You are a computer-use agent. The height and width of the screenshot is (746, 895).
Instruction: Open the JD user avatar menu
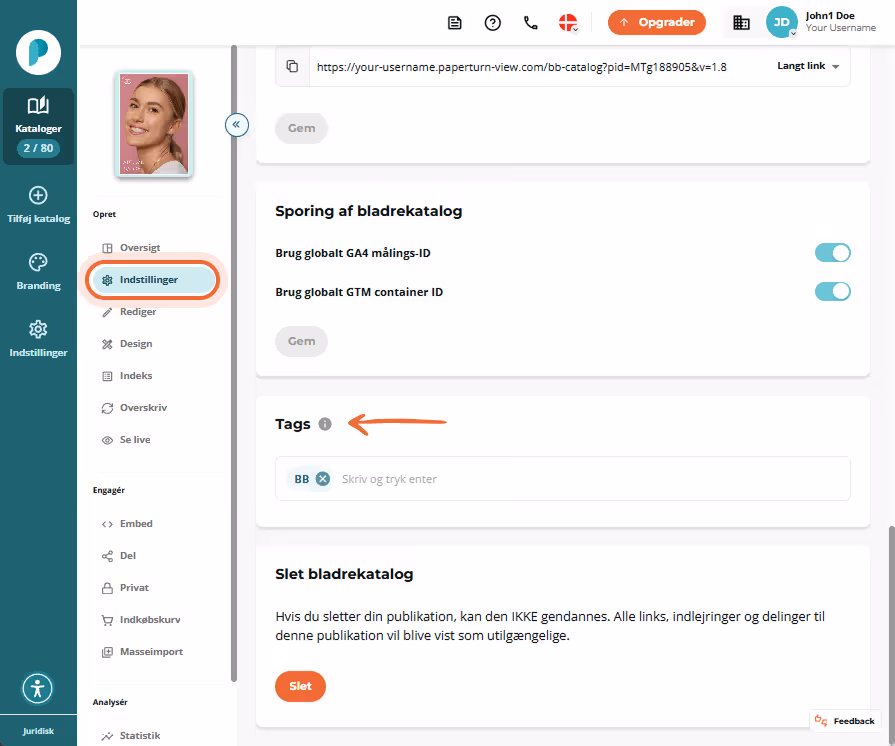pos(781,22)
